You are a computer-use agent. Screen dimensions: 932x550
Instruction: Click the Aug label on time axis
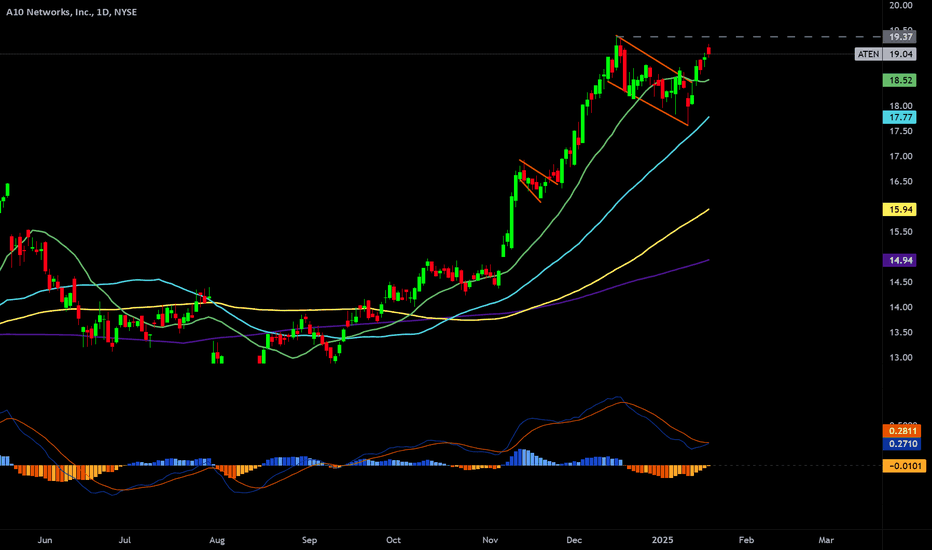[217, 540]
